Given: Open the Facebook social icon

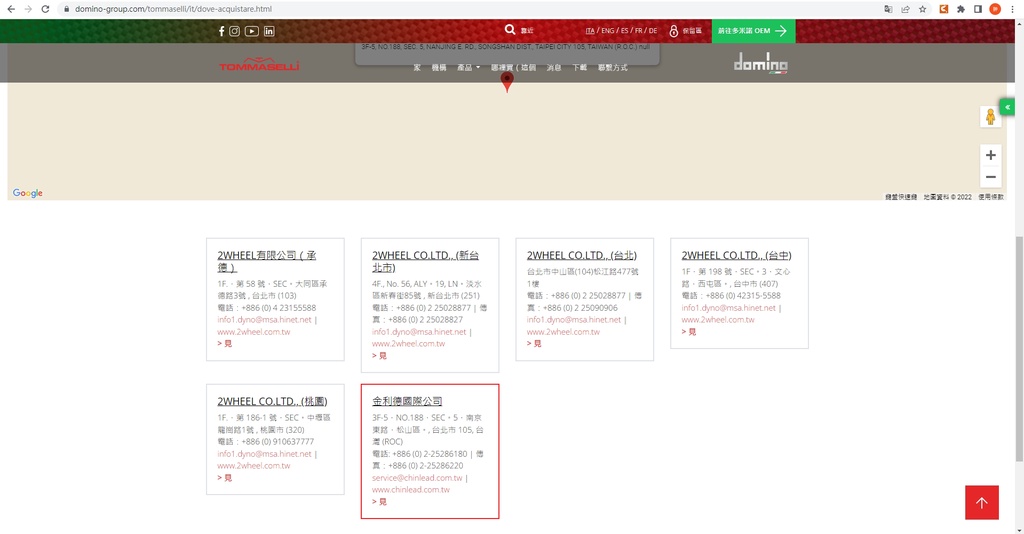Looking at the screenshot, I should [221, 31].
